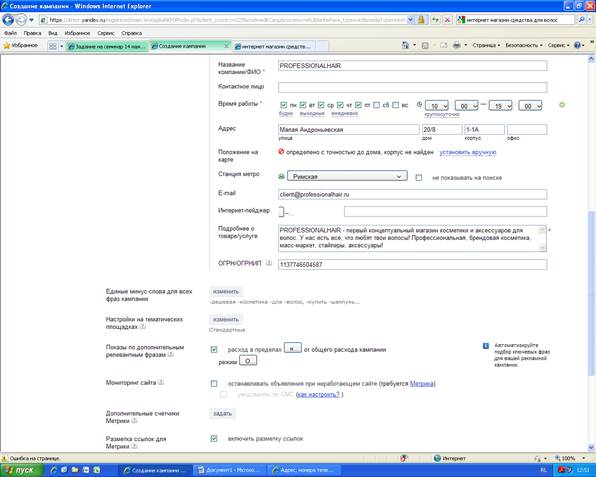596x477 pixels.
Task: Open end hour dropdown showing 19
Action: tap(501, 106)
